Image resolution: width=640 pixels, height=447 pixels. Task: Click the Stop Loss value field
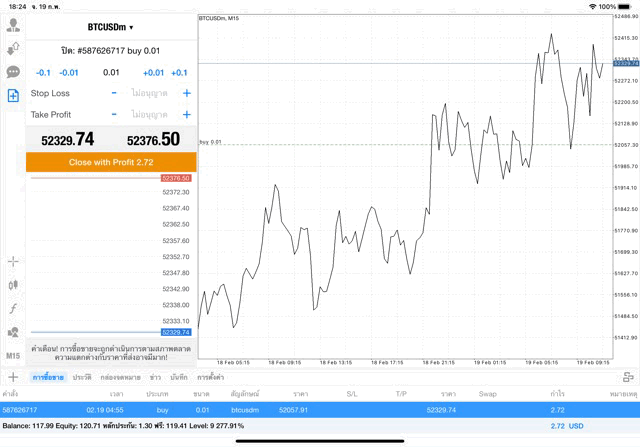148,93
